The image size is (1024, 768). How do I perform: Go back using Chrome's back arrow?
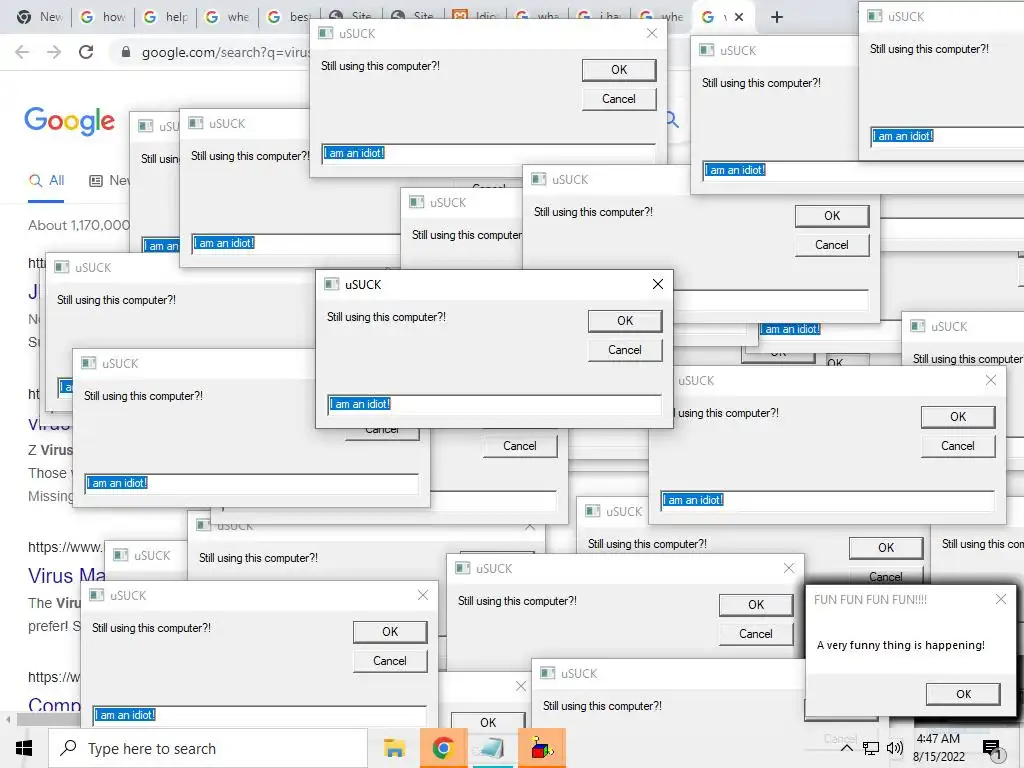(22, 52)
